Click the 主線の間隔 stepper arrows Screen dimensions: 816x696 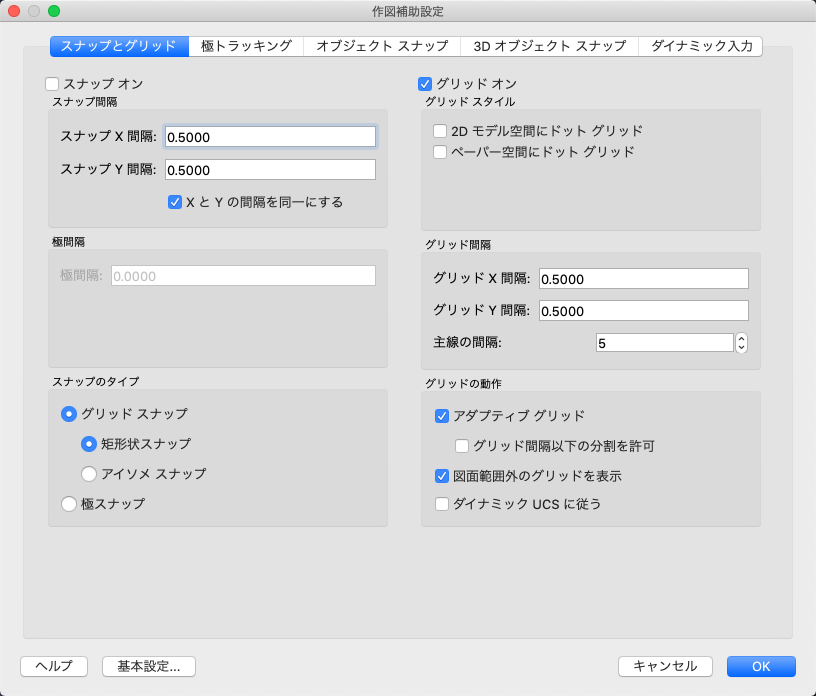(x=741, y=343)
